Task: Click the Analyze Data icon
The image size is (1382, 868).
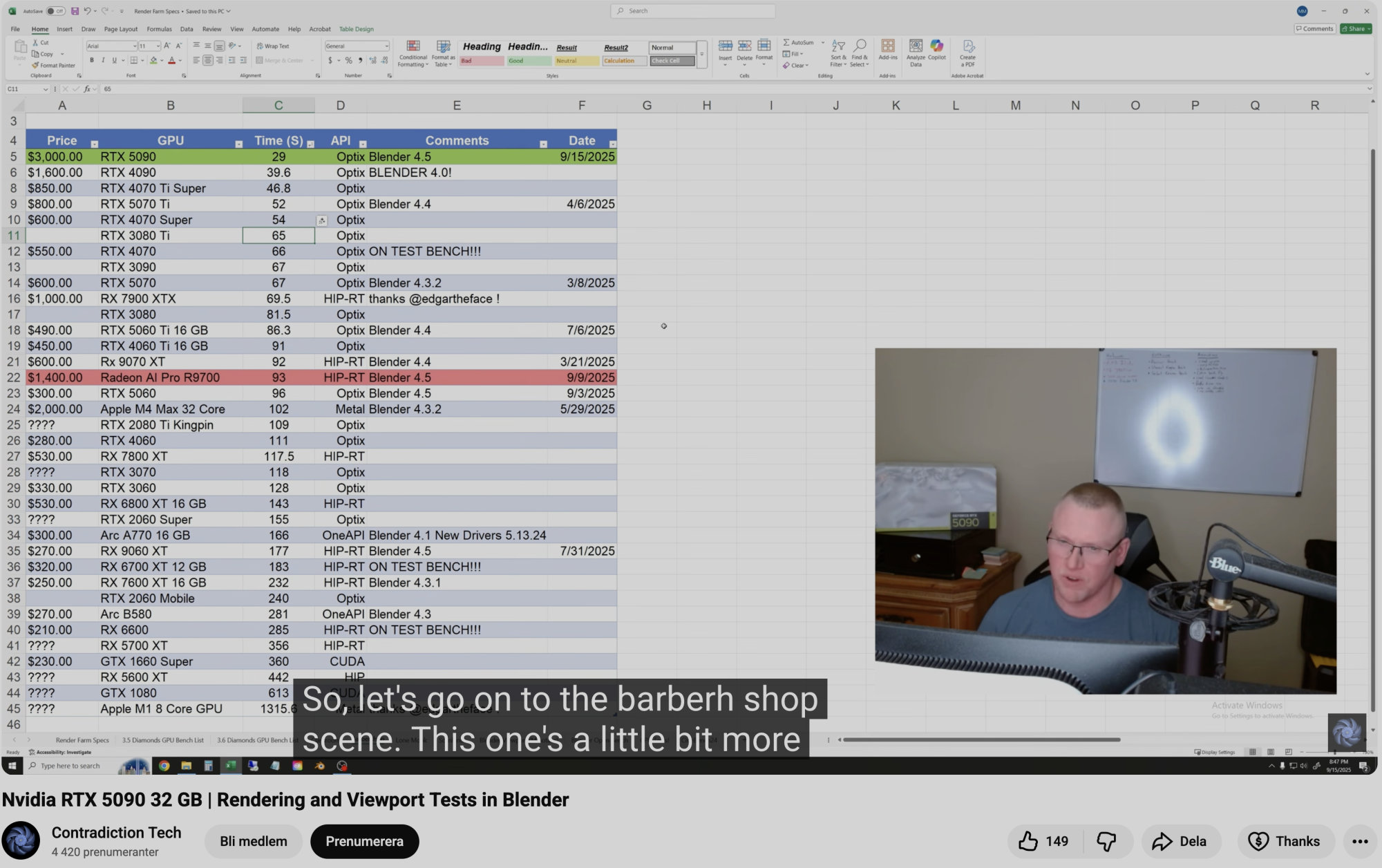Action: (916, 48)
